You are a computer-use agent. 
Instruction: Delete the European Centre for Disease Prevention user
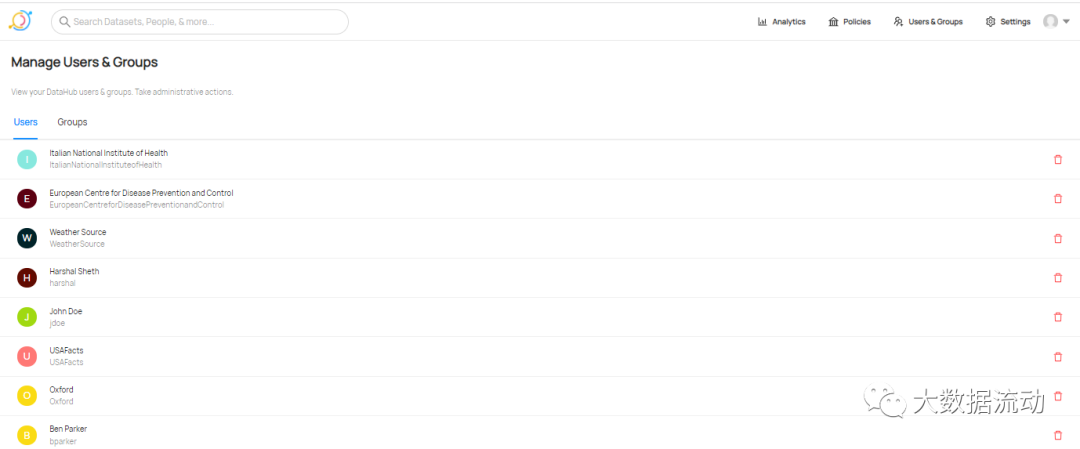[x=1058, y=198]
